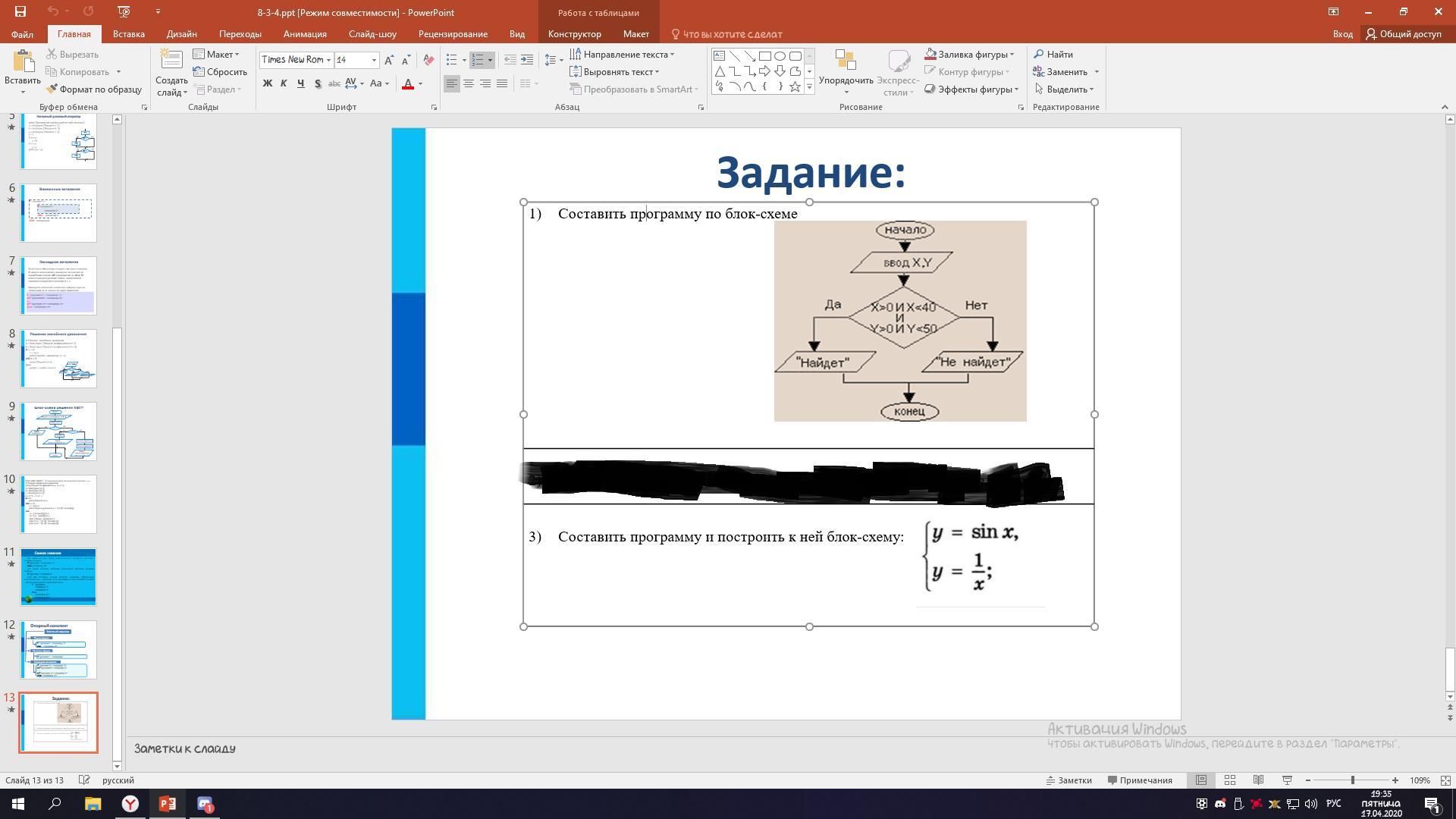Click the Format Painter (Формат по образцу)

pos(93,89)
